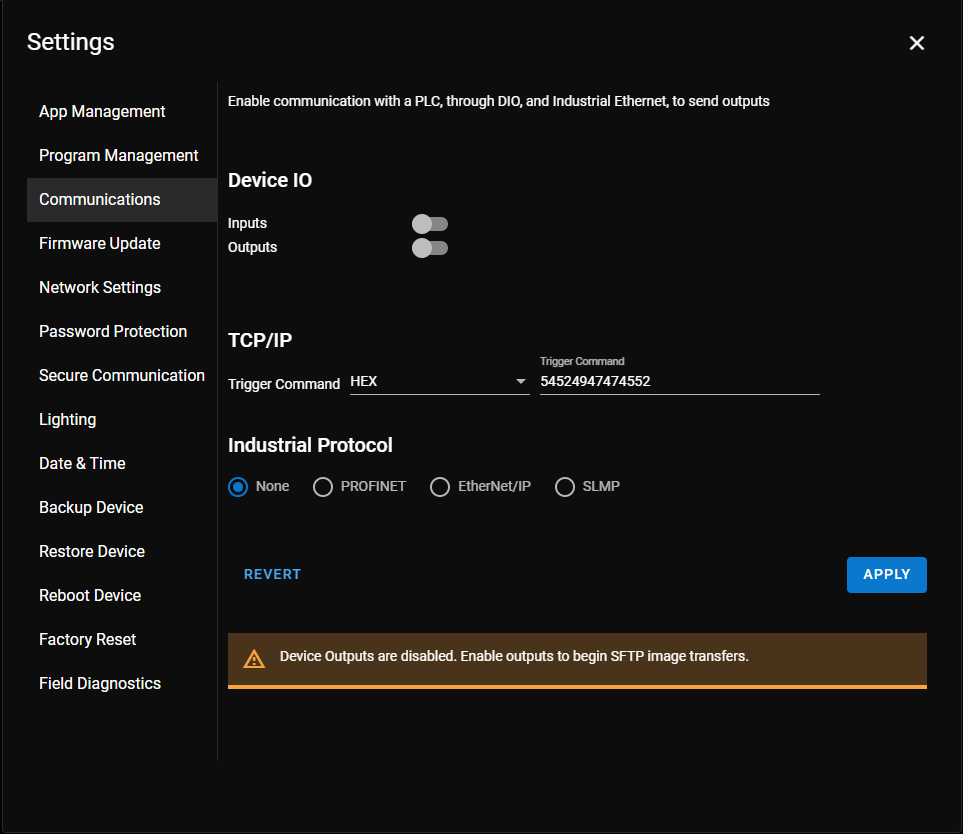
Task: Choose EtherNet/IP industrial protocol
Action: point(440,487)
